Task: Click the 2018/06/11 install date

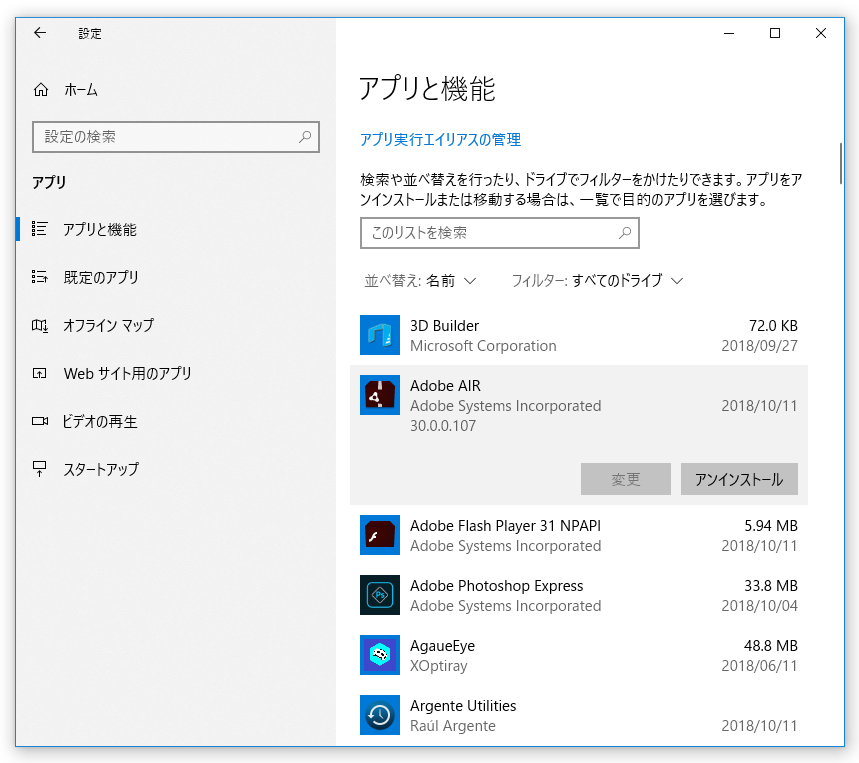Action: 759,666
